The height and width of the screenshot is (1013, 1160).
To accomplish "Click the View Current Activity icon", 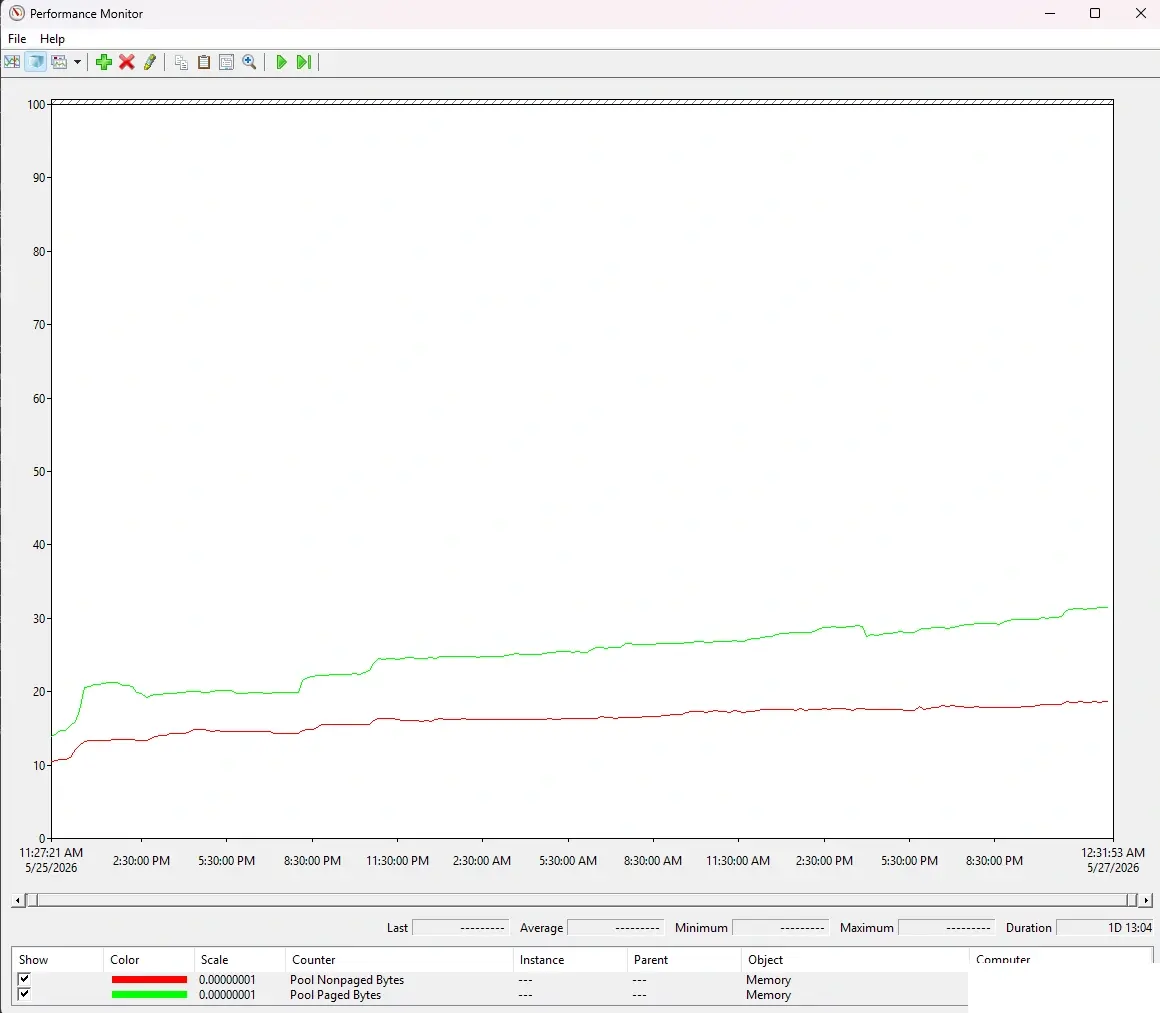I will pos(12,62).
